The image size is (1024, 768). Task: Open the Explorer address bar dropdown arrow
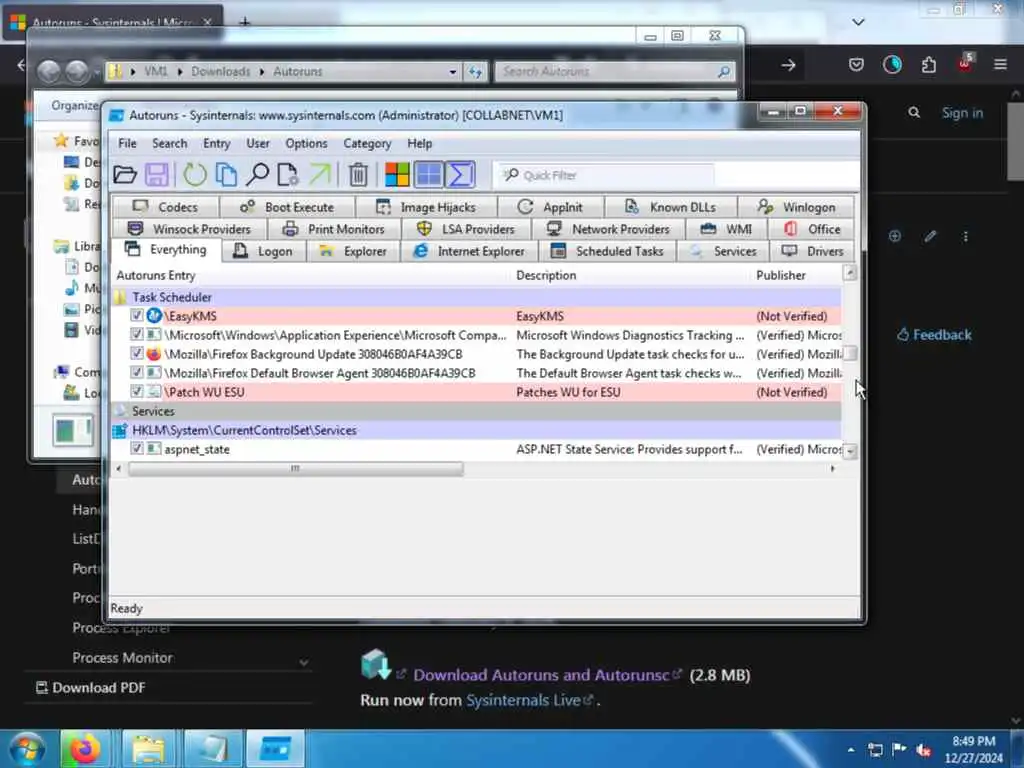pos(453,72)
